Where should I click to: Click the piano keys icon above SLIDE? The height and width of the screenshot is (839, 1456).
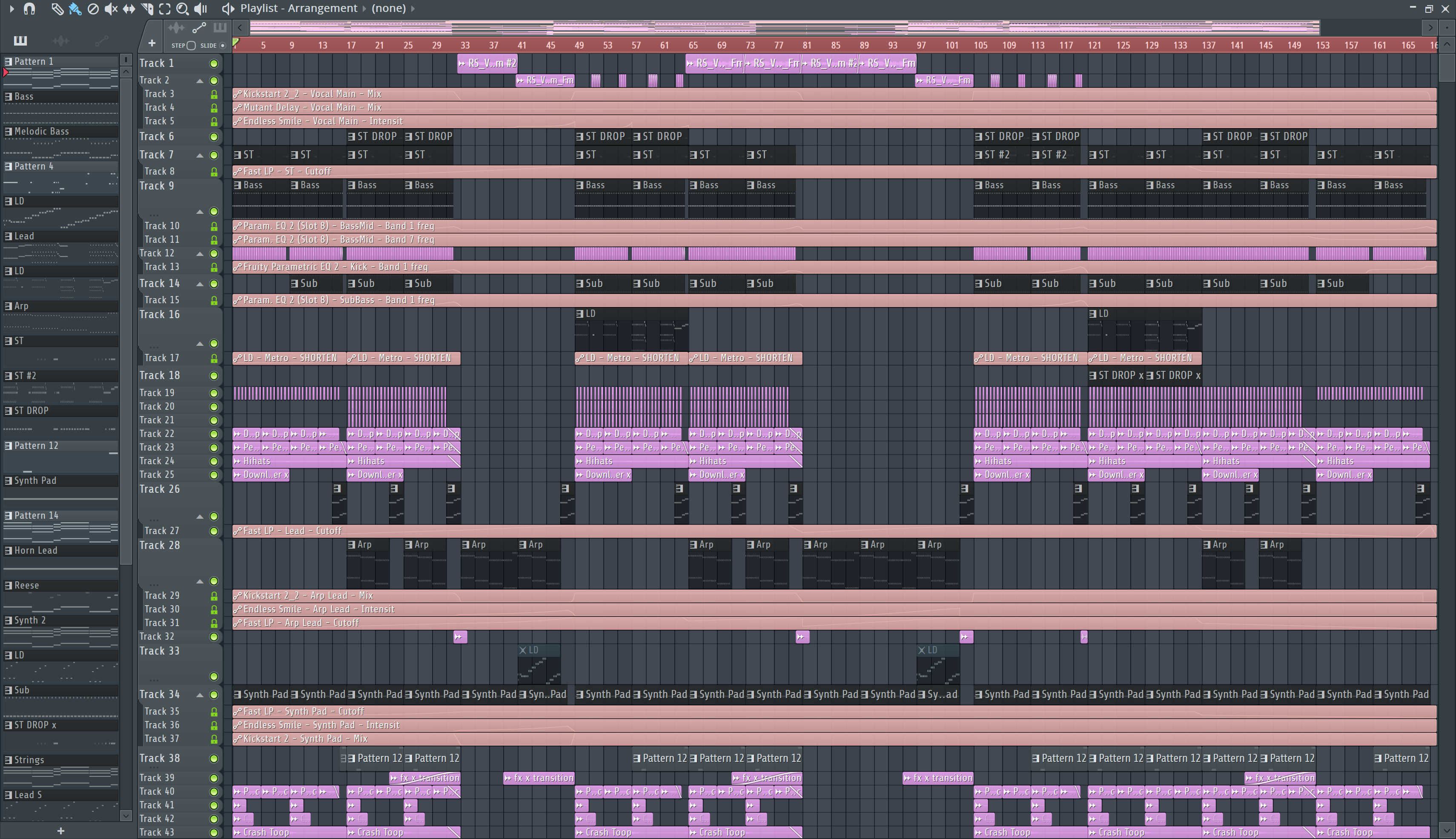point(219,28)
